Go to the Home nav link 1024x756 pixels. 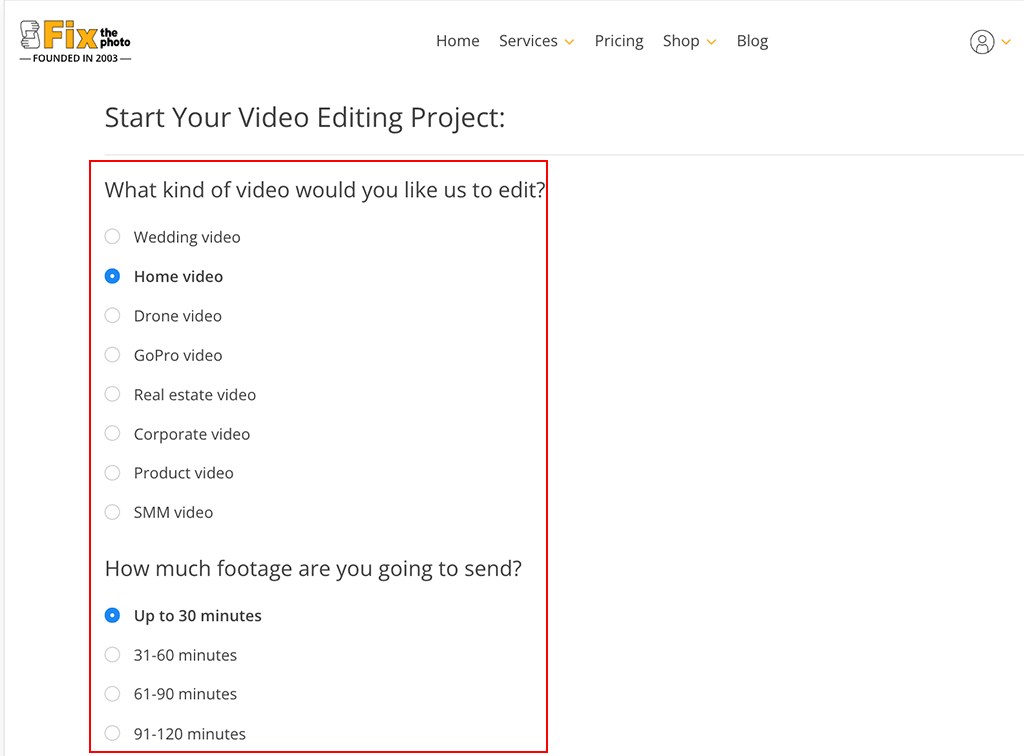pyautogui.click(x=457, y=41)
